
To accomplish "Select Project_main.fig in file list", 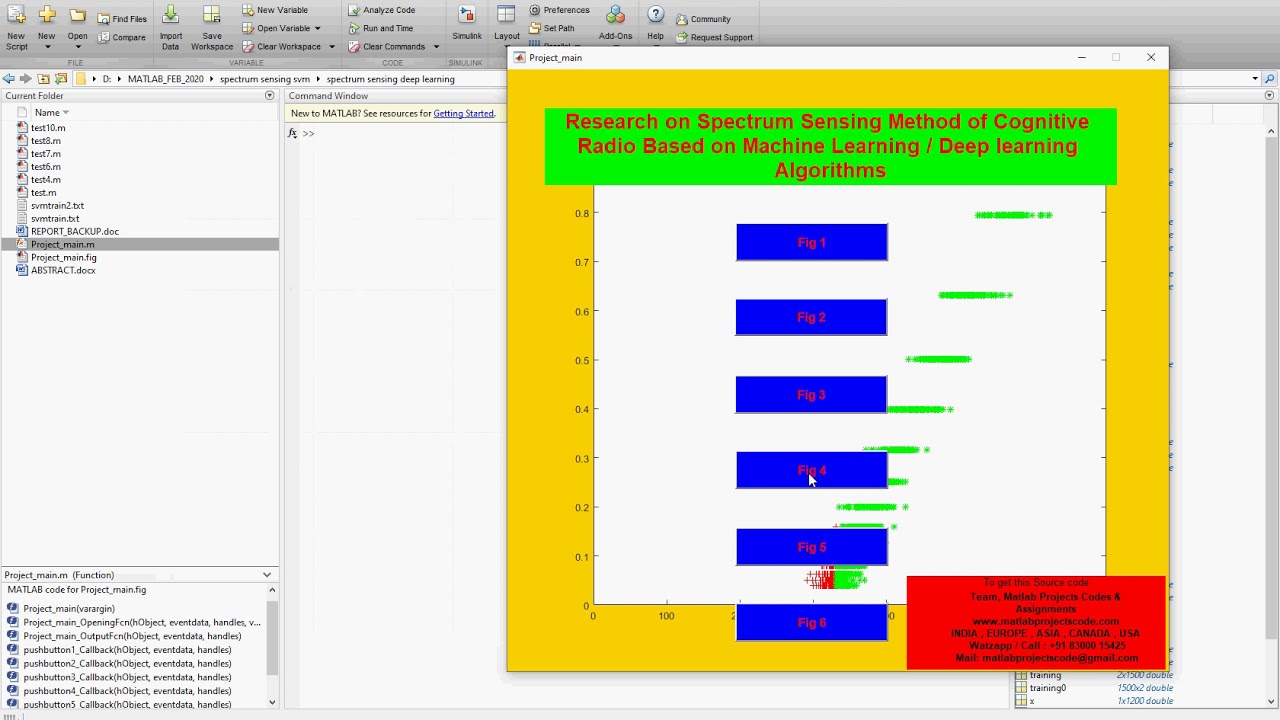I will [x=63, y=257].
